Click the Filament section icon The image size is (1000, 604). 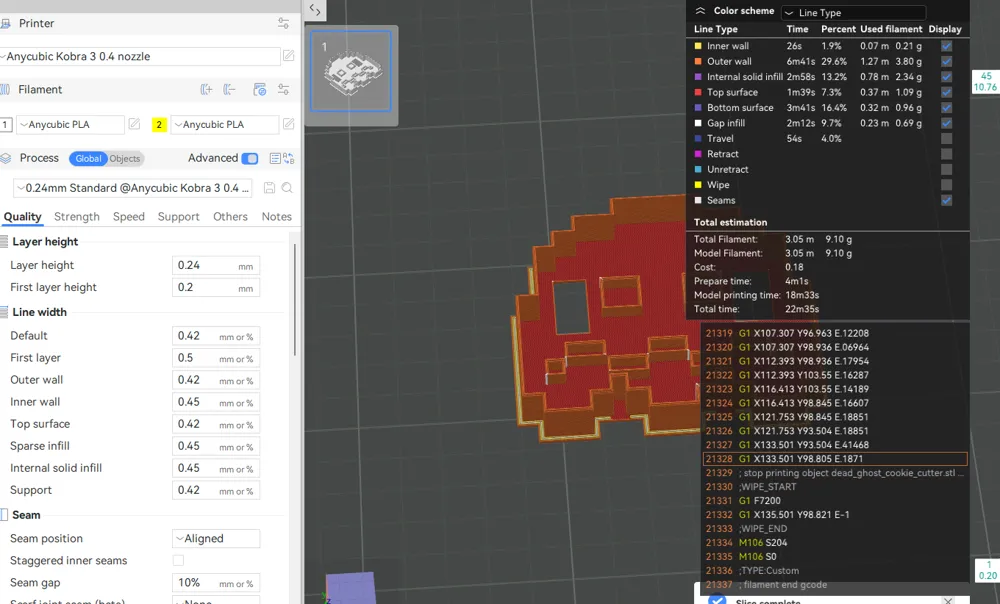(x=4, y=90)
